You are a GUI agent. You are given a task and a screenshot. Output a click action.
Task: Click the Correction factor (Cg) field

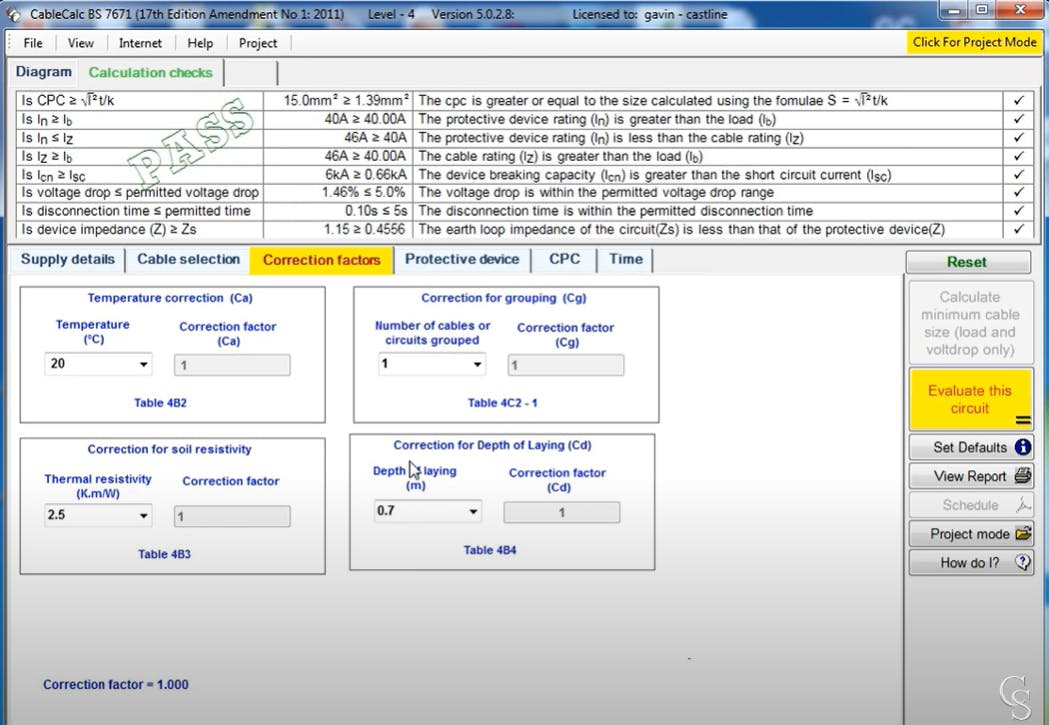coord(566,365)
